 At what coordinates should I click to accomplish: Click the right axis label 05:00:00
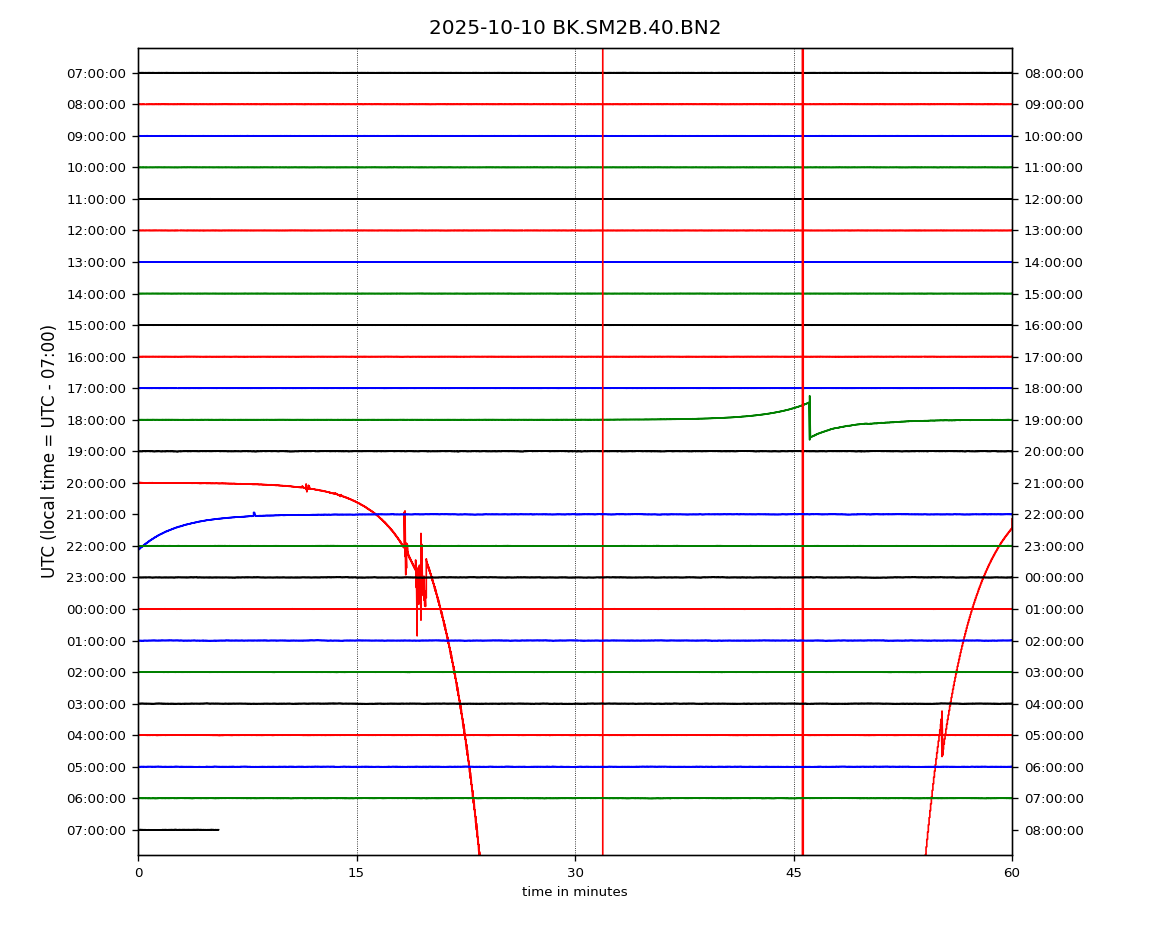1053,735
